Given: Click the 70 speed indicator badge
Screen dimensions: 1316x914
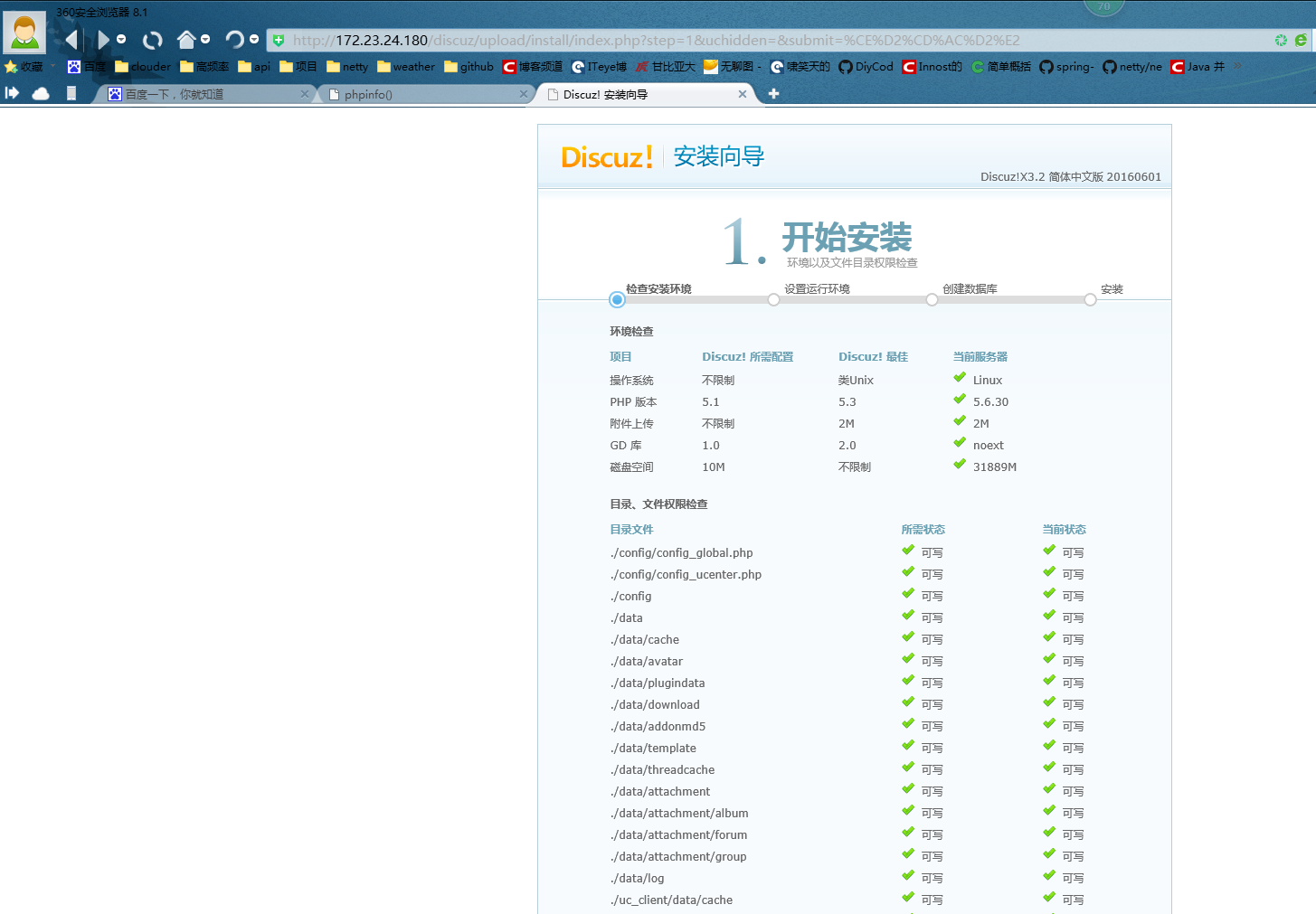Looking at the screenshot, I should click(x=1103, y=6).
